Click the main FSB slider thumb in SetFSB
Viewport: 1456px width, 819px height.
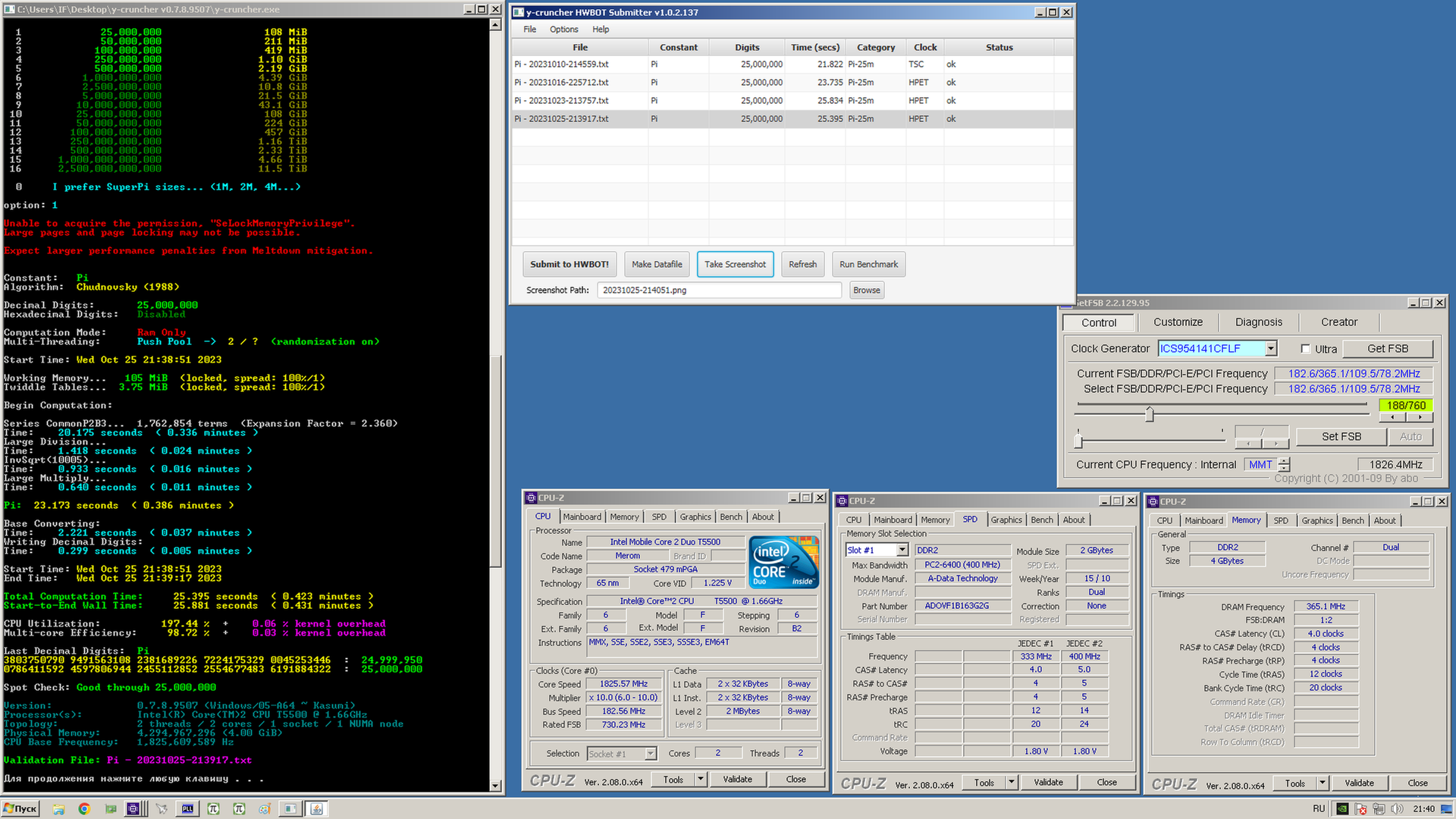(x=1149, y=414)
